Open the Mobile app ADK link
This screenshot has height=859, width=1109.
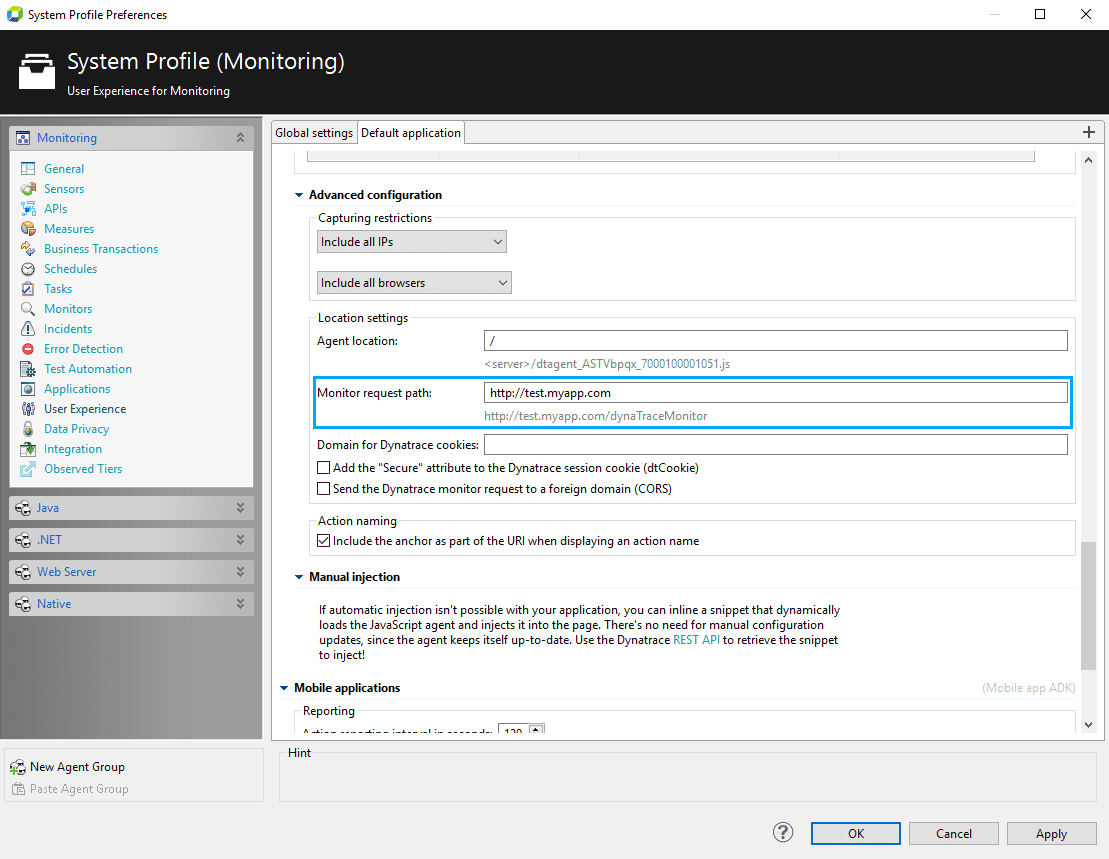[1028, 688]
